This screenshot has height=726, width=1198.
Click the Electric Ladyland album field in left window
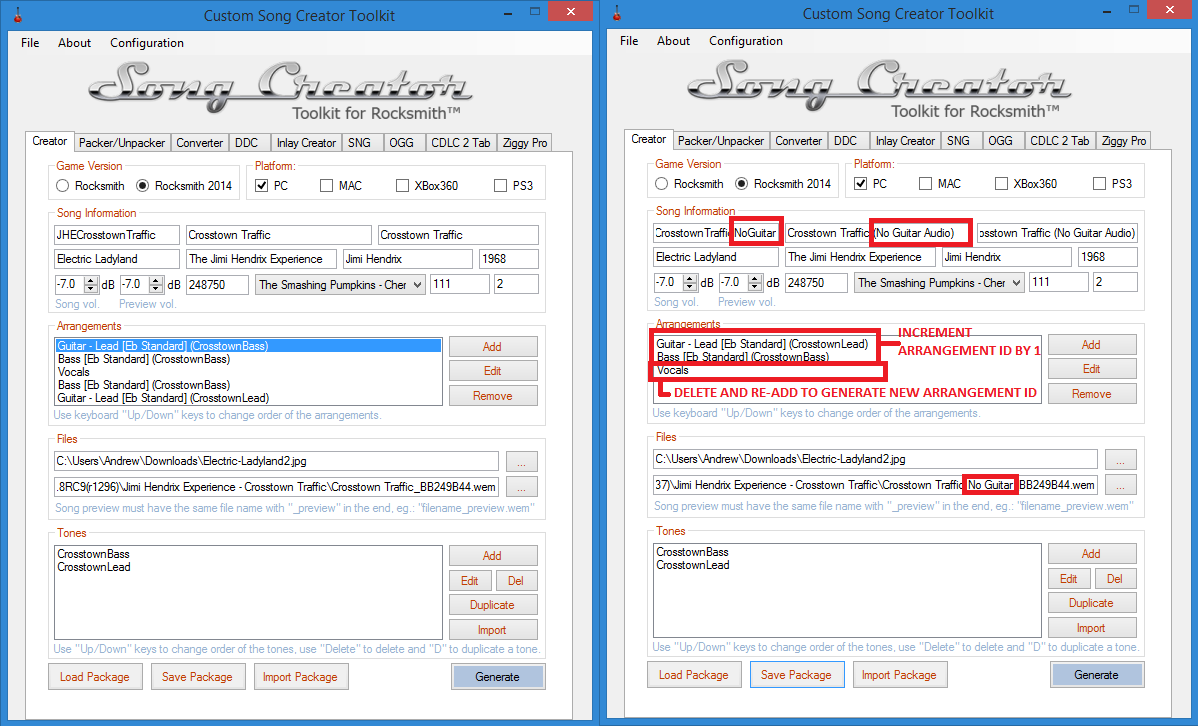pos(118,259)
